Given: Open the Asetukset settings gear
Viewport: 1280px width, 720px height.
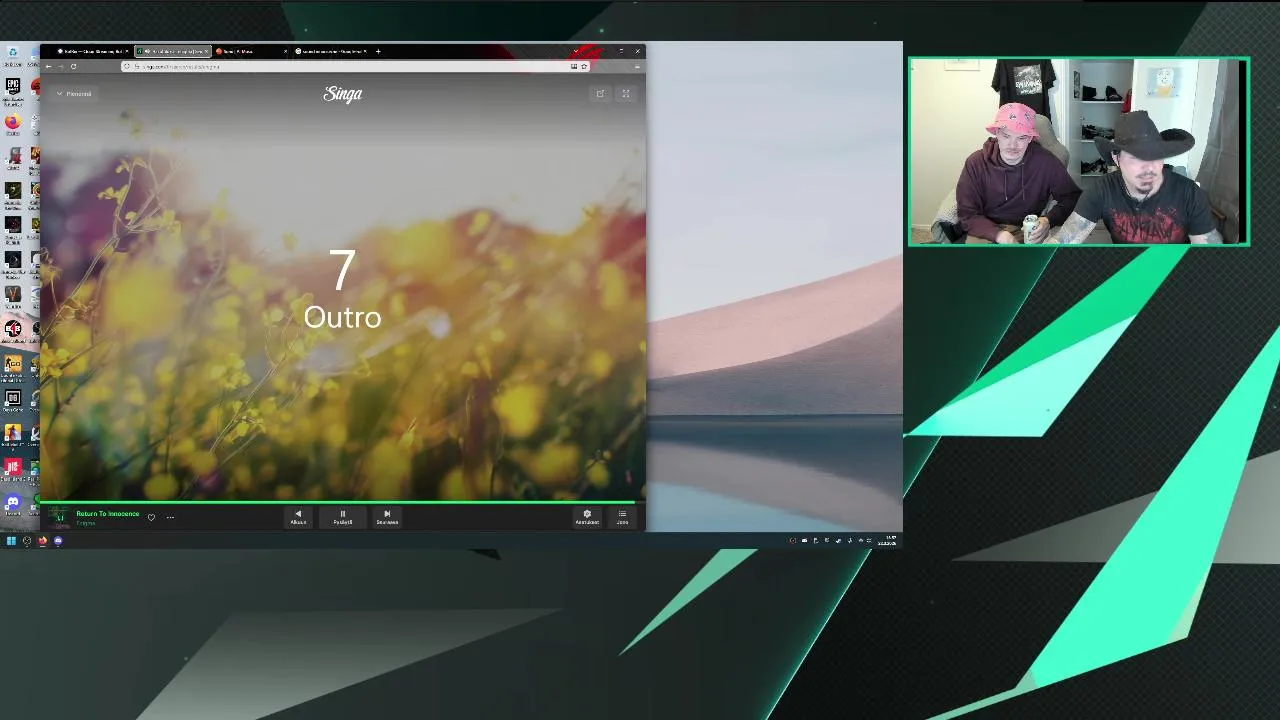Looking at the screenshot, I should 587,517.
